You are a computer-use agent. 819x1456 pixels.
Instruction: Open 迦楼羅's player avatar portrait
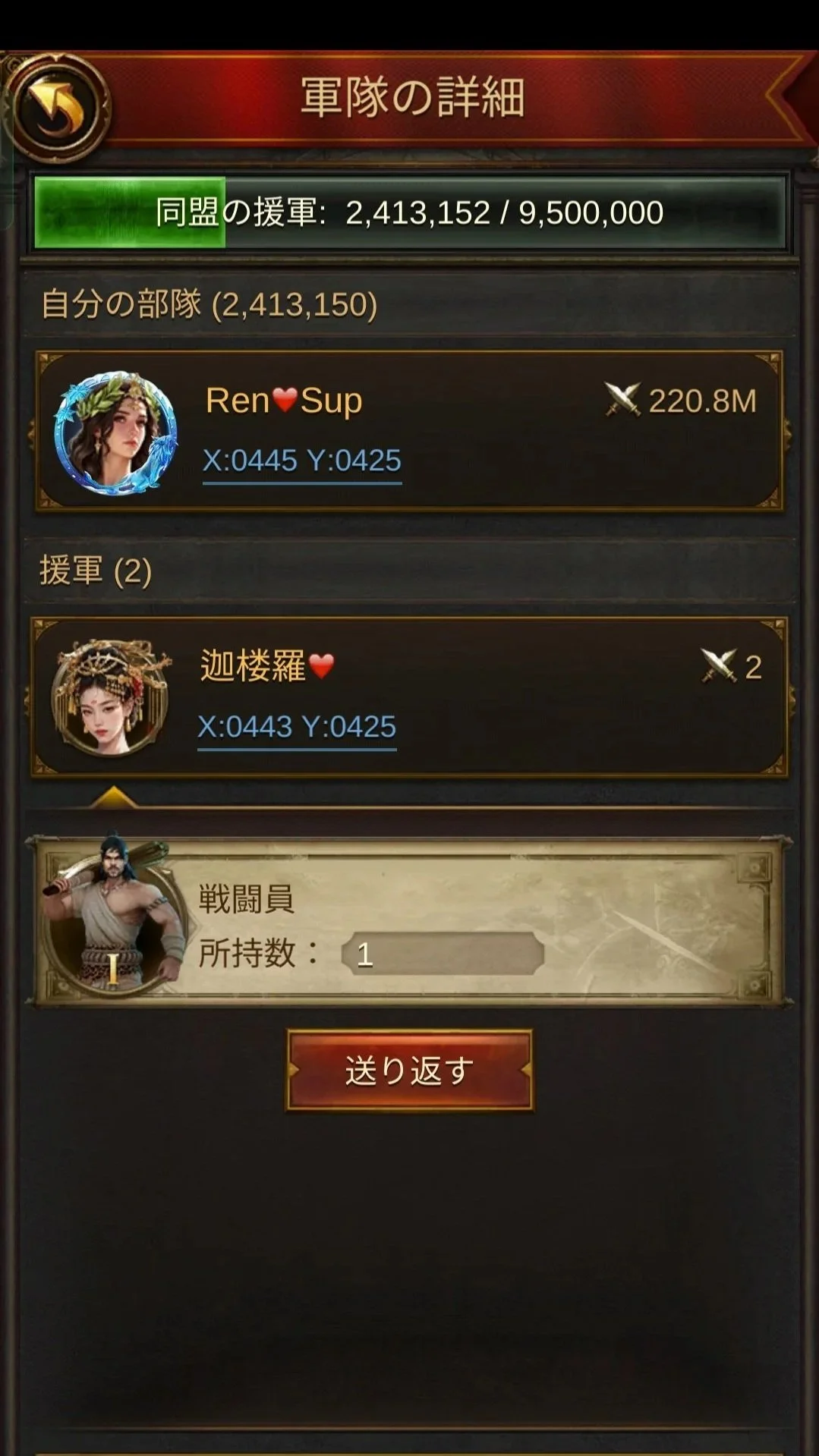111,697
